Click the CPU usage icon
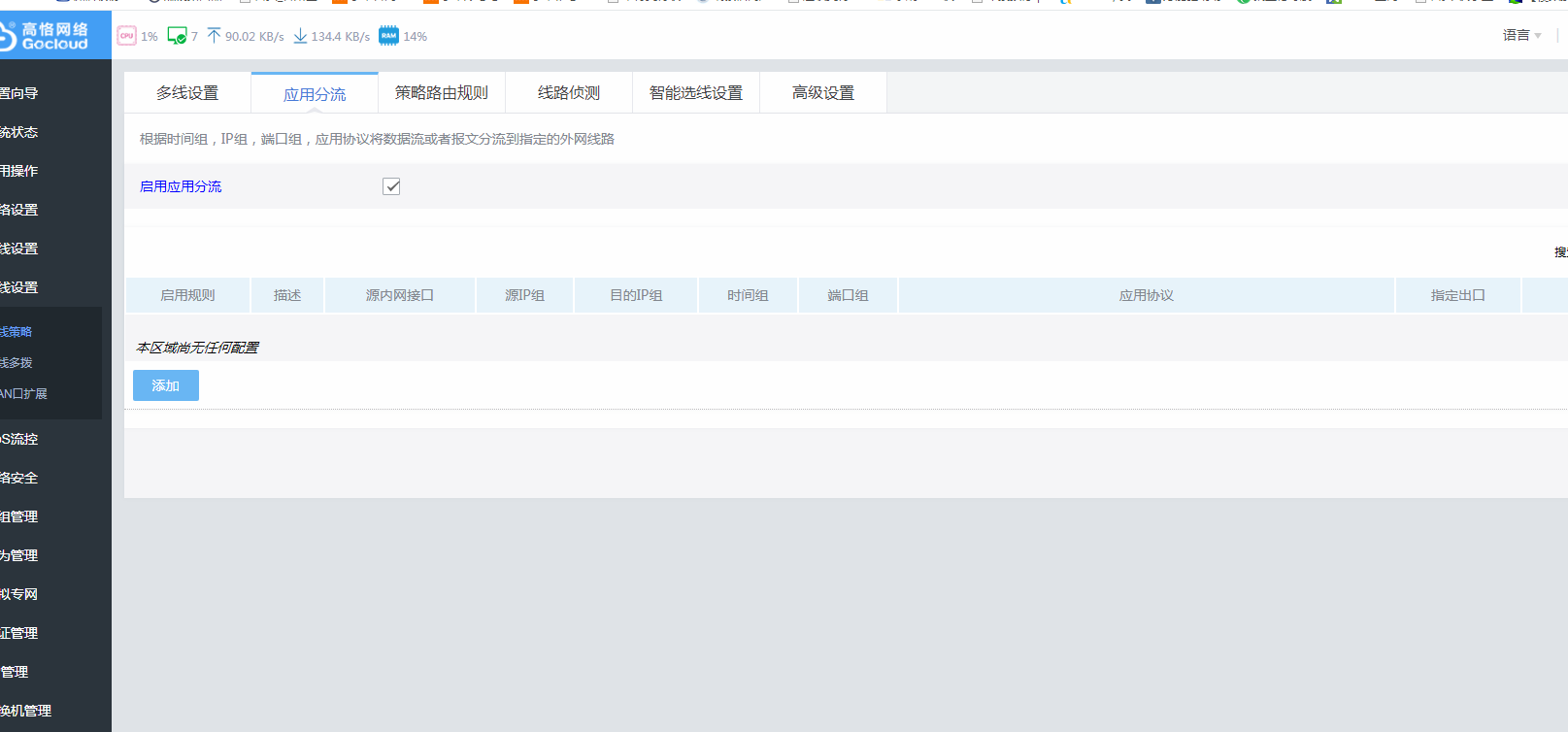 point(126,36)
